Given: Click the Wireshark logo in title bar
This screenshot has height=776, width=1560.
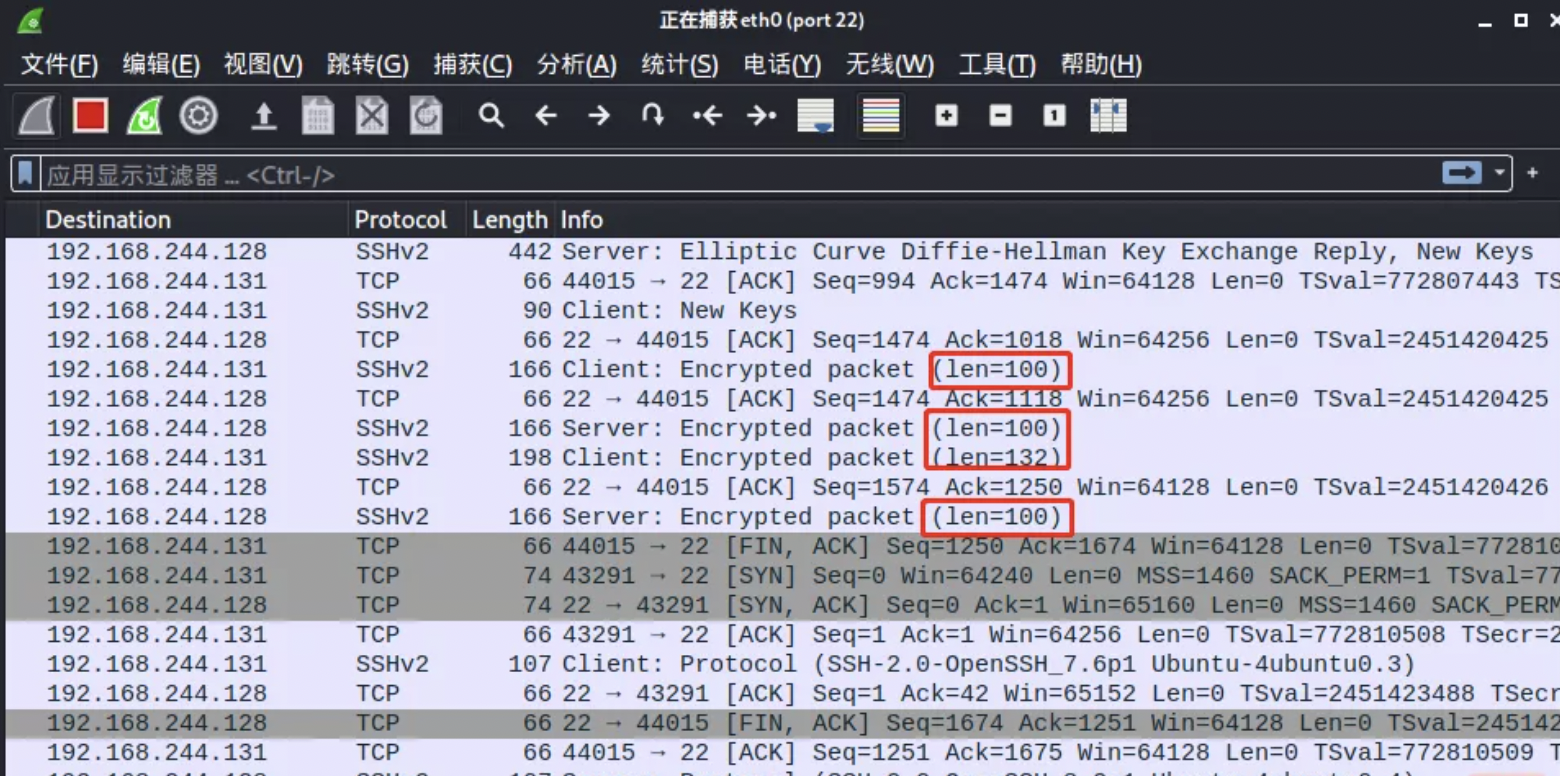Looking at the screenshot, I should (32, 19).
